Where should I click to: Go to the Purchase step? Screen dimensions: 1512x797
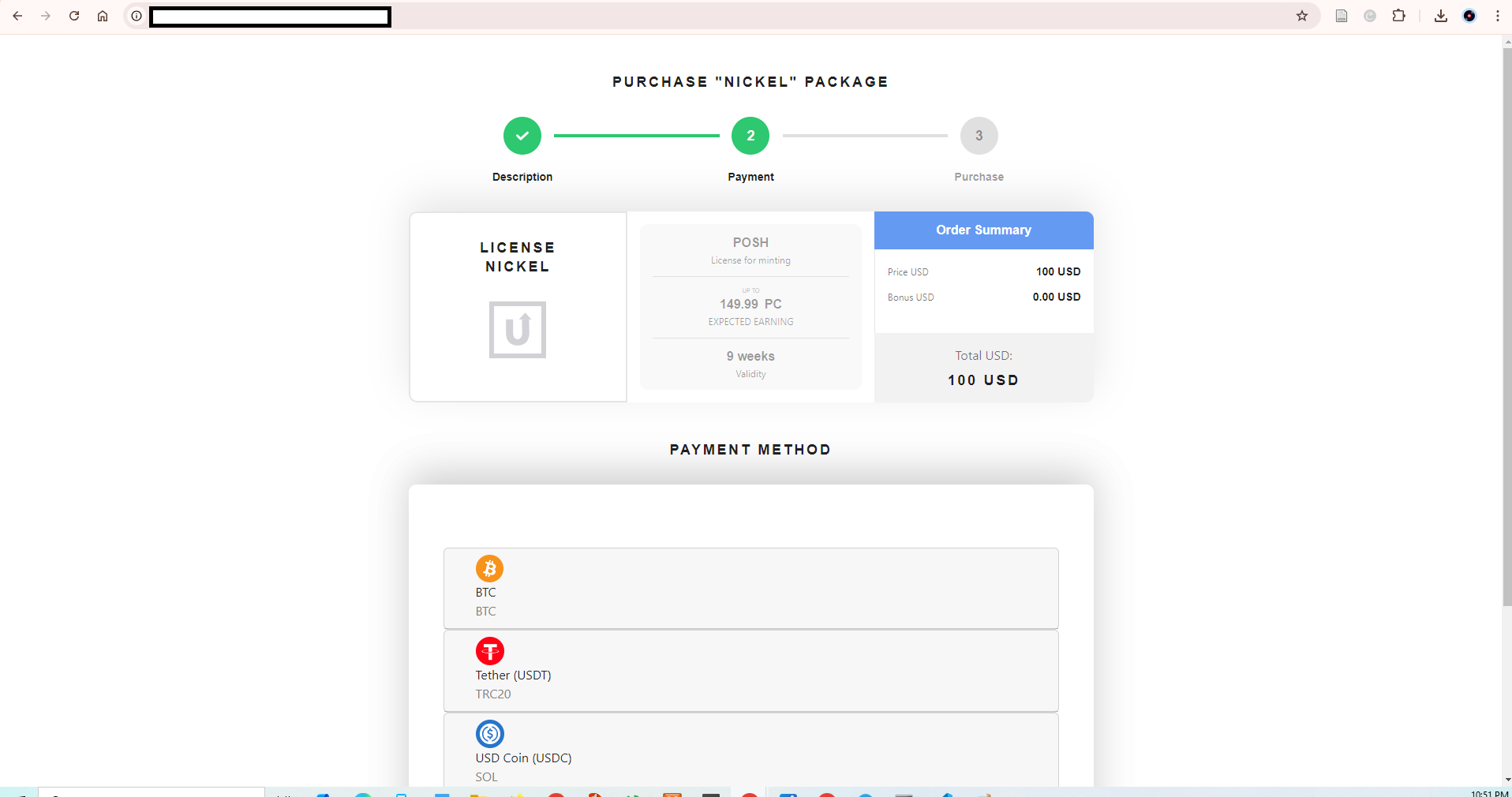pyautogui.click(x=978, y=135)
